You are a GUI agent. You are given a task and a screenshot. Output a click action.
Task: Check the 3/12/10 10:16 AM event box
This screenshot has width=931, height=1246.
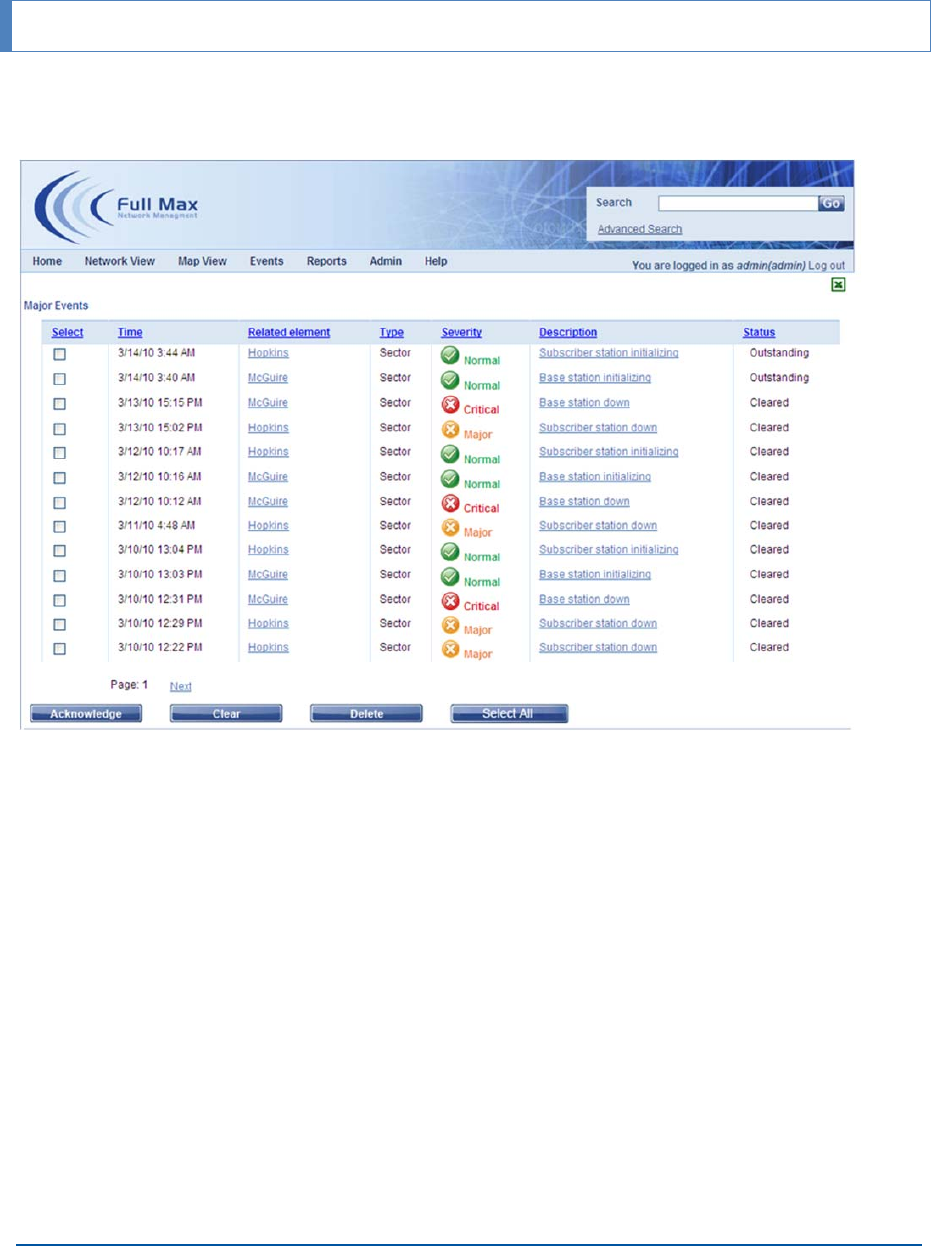click(59, 477)
